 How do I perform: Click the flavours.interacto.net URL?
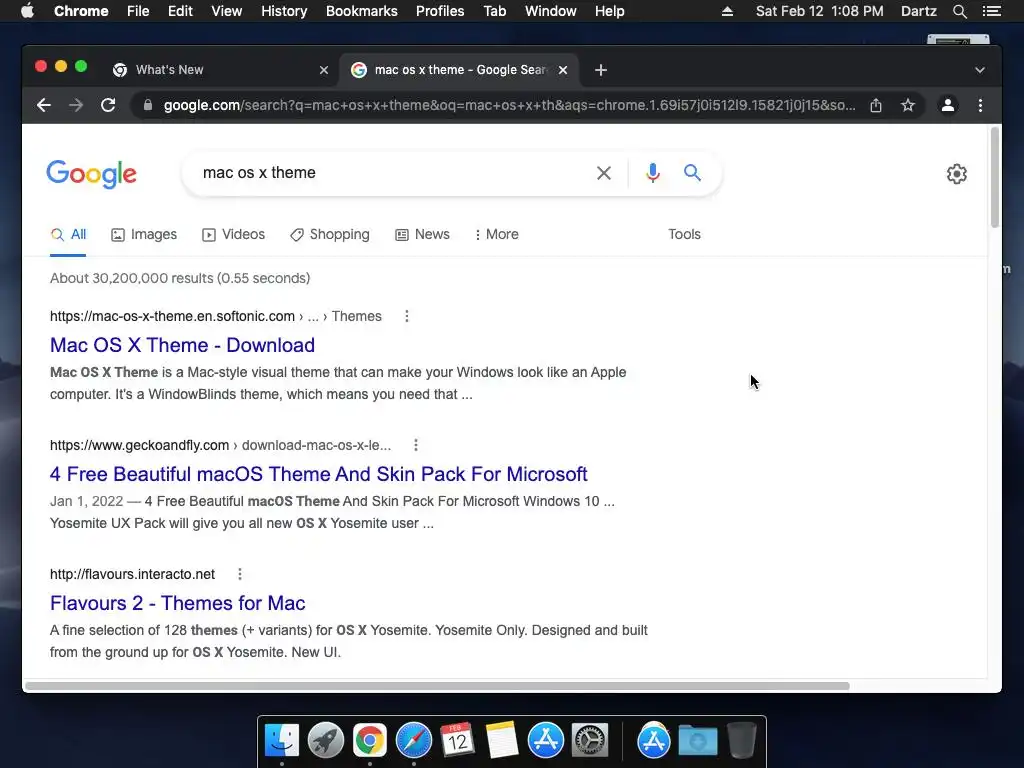(x=133, y=574)
